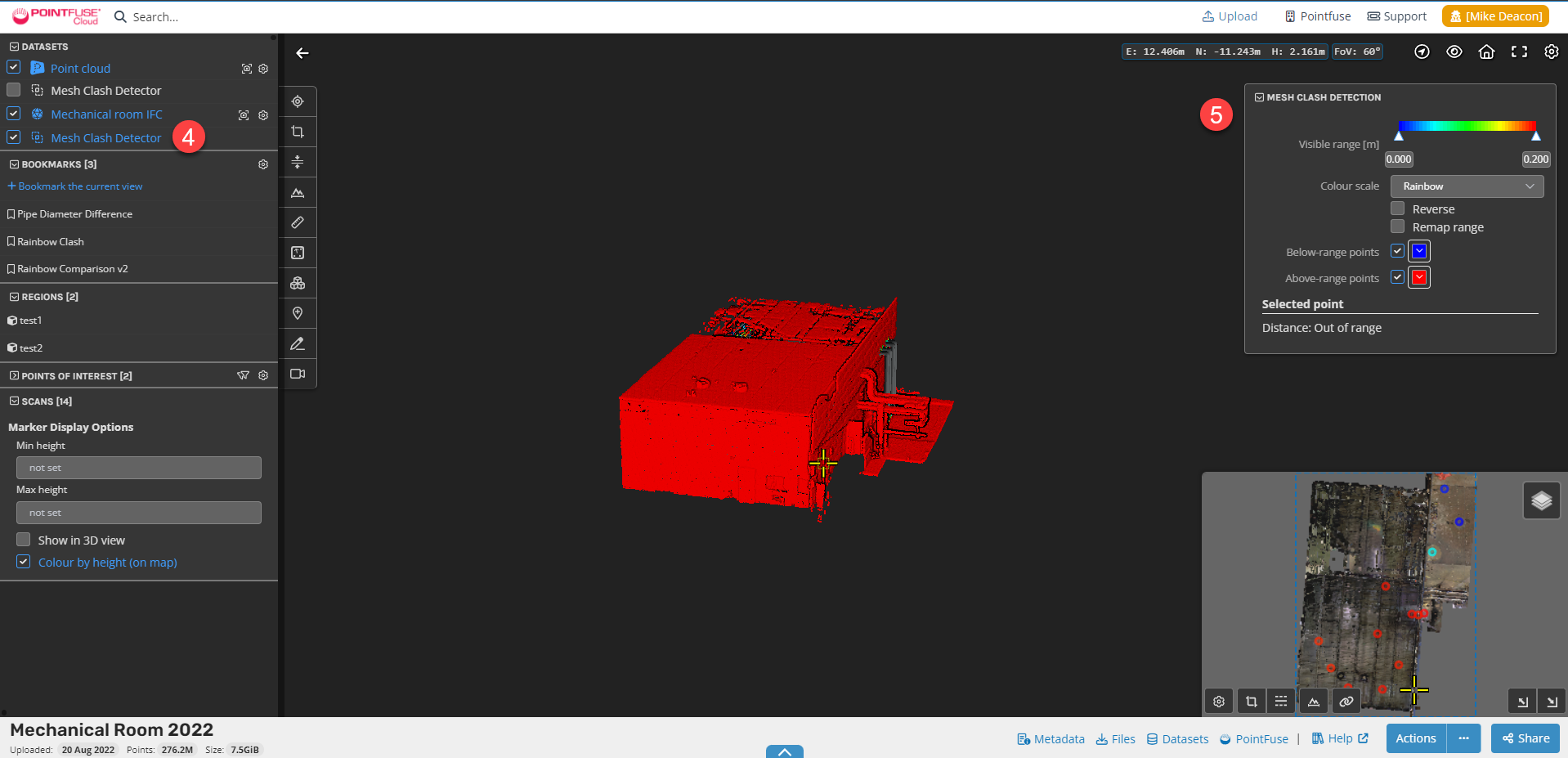Click the map layers icon
1568x758 pixels.
pyautogui.click(x=1541, y=500)
